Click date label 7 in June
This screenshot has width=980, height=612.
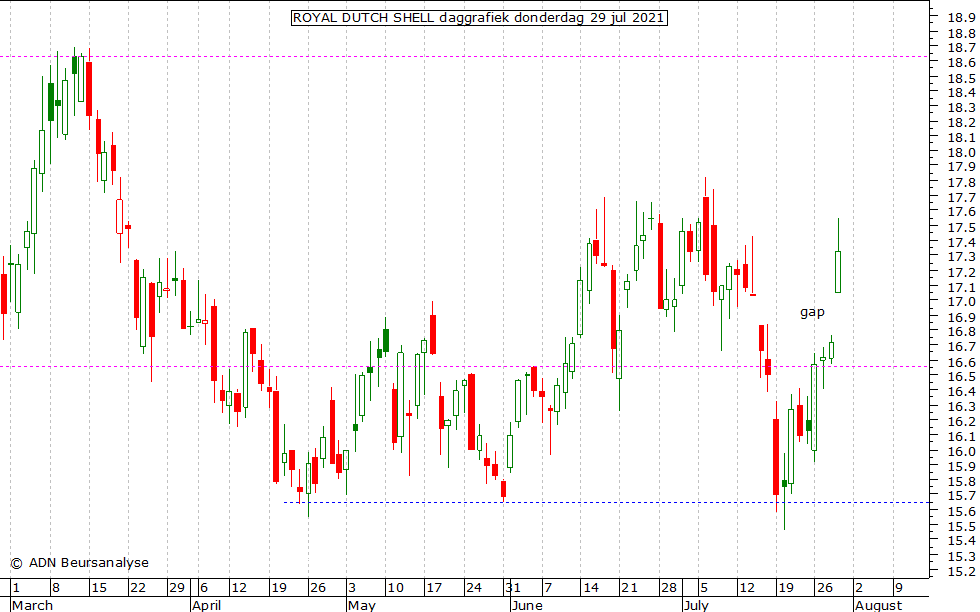pyautogui.click(x=548, y=588)
